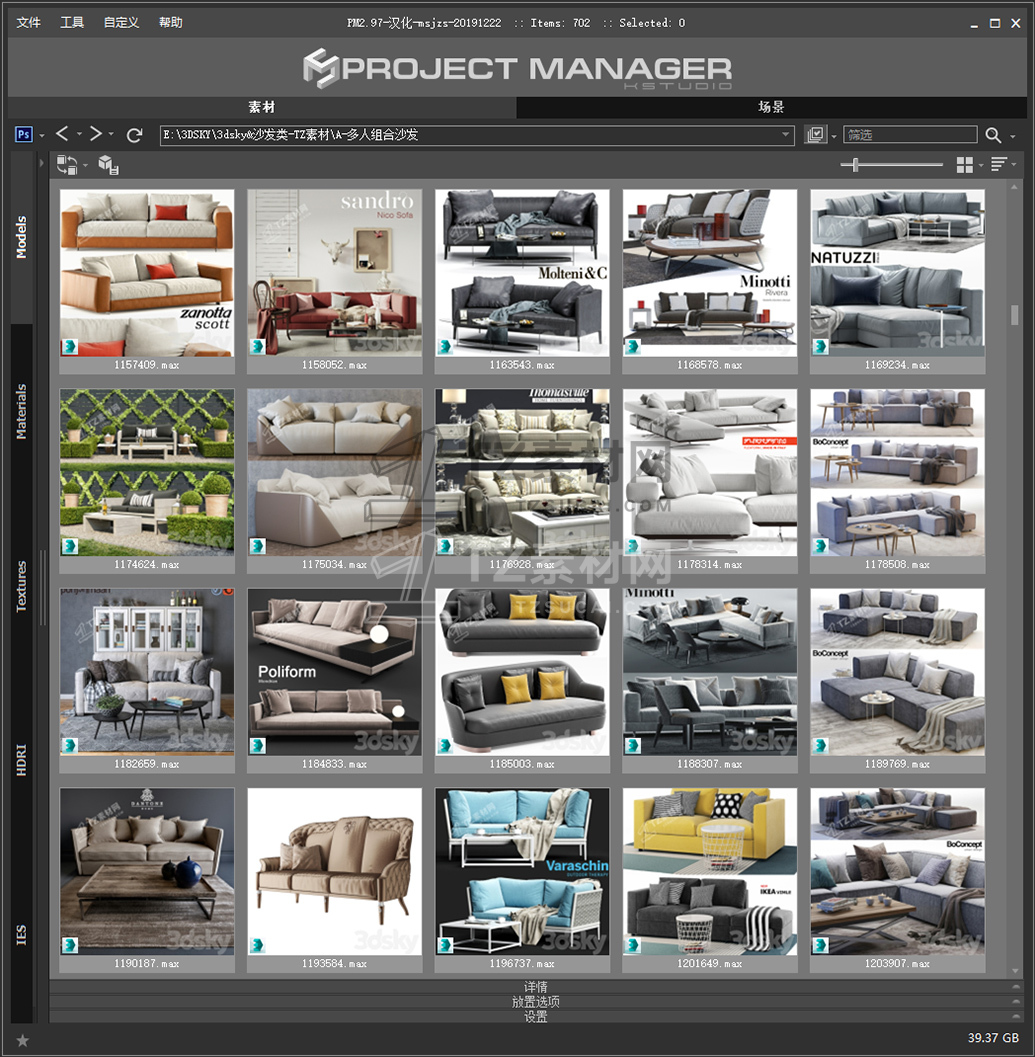Image resolution: width=1035 pixels, height=1057 pixels.
Task: Open the search options dropdown arrow
Action: (x=1013, y=136)
